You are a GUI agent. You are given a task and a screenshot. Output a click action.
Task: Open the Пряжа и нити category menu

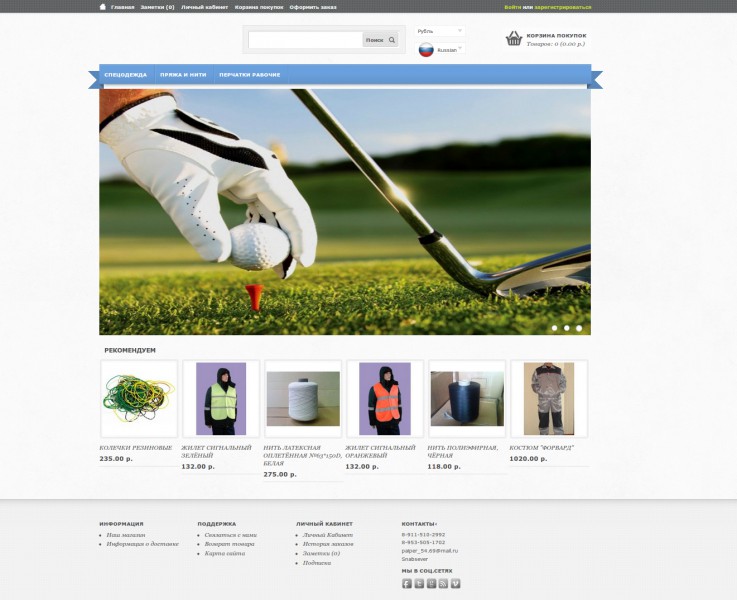coord(183,75)
